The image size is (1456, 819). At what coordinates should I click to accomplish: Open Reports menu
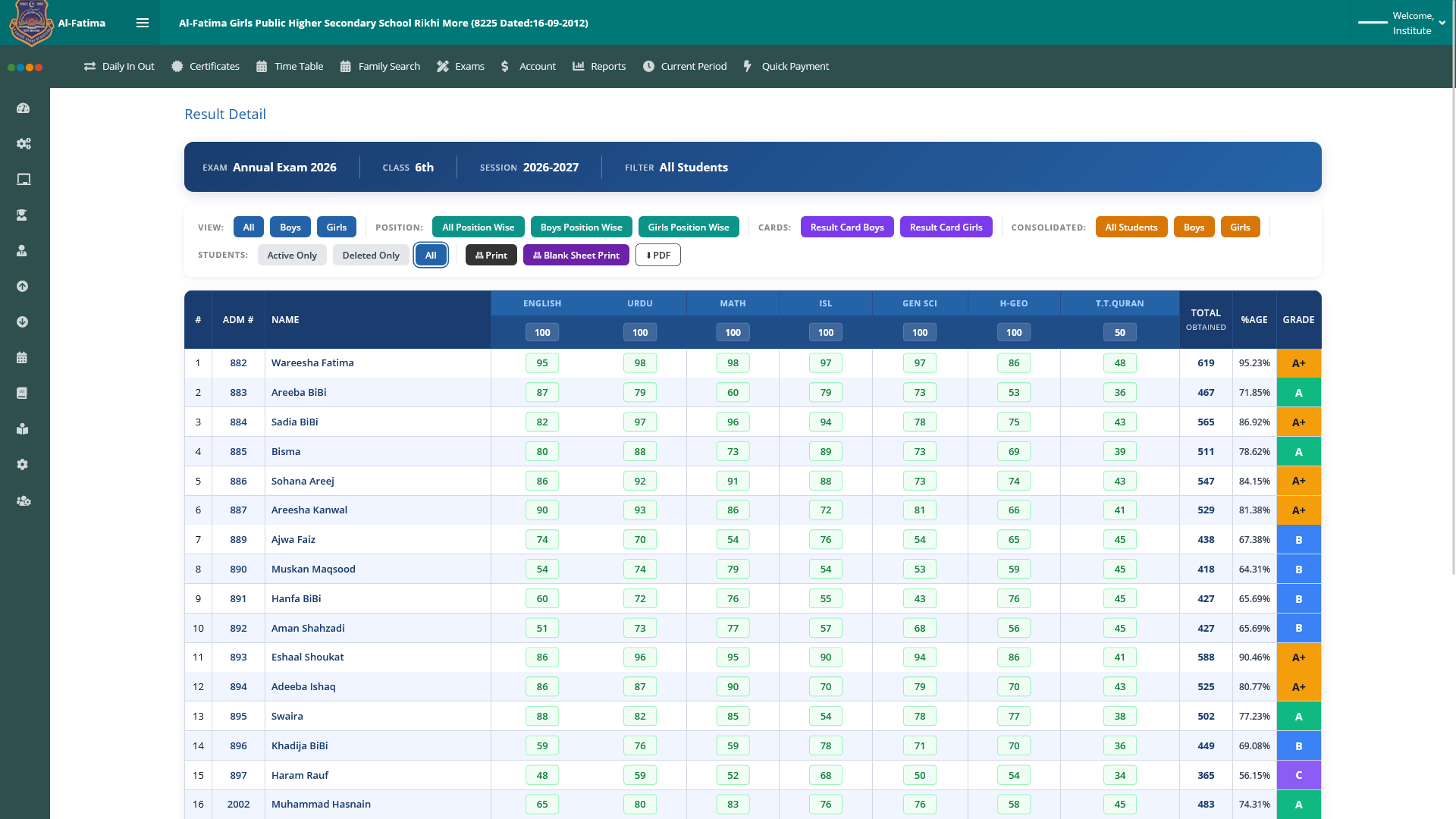(599, 67)
